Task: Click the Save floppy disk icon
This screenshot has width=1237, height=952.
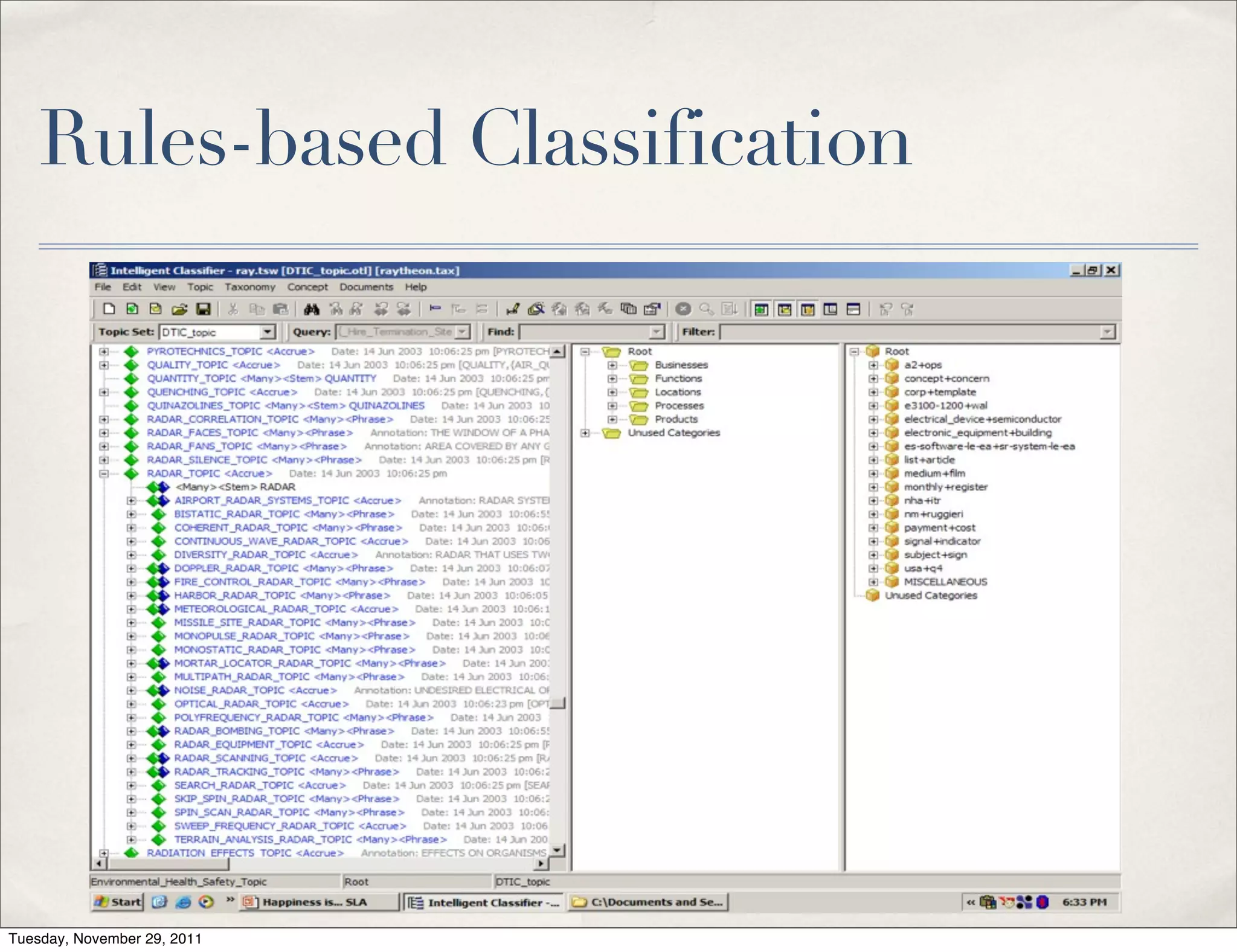Action: coord(204,309)
